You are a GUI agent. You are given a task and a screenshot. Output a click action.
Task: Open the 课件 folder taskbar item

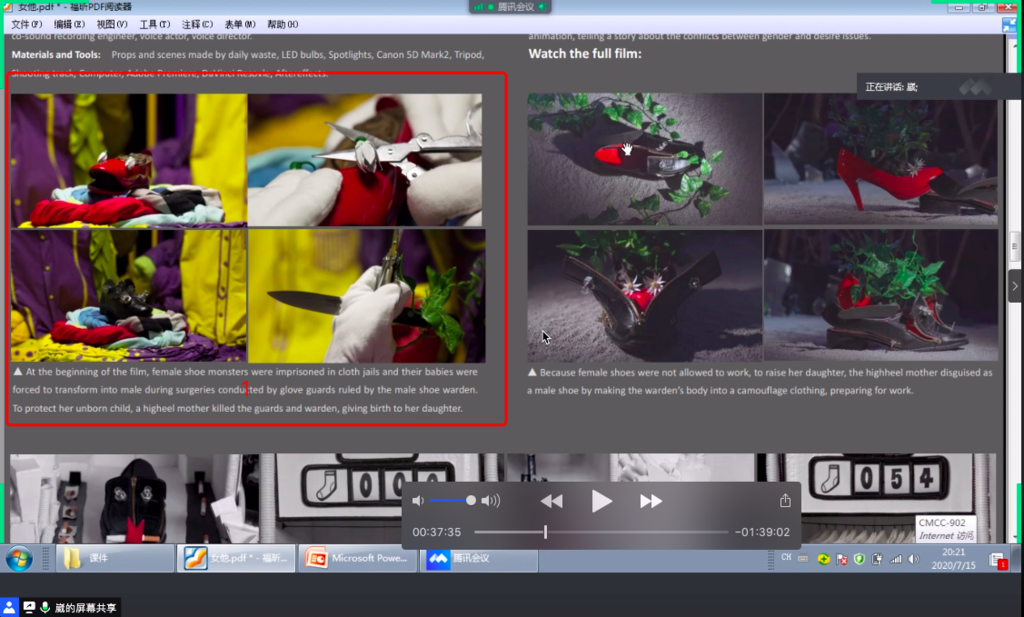(x=114, y=558)
